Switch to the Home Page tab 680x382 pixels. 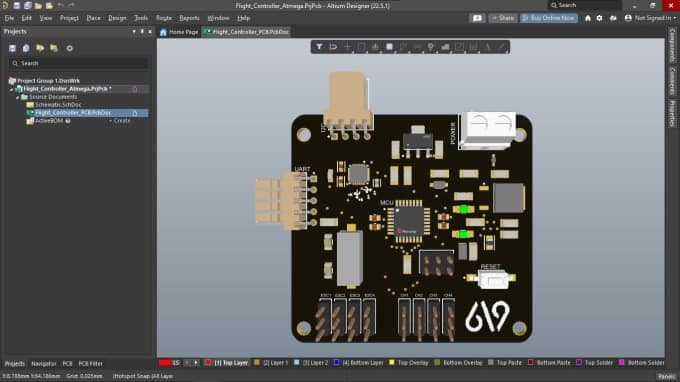(x=179, y=32)
